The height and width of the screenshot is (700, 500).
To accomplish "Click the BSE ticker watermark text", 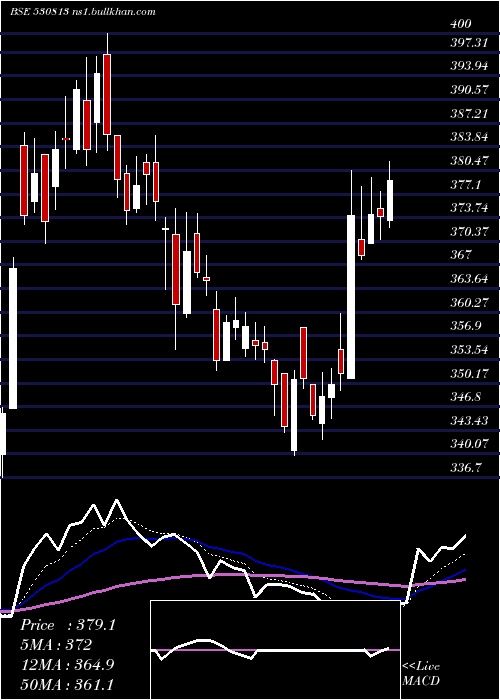I will 83,11.
